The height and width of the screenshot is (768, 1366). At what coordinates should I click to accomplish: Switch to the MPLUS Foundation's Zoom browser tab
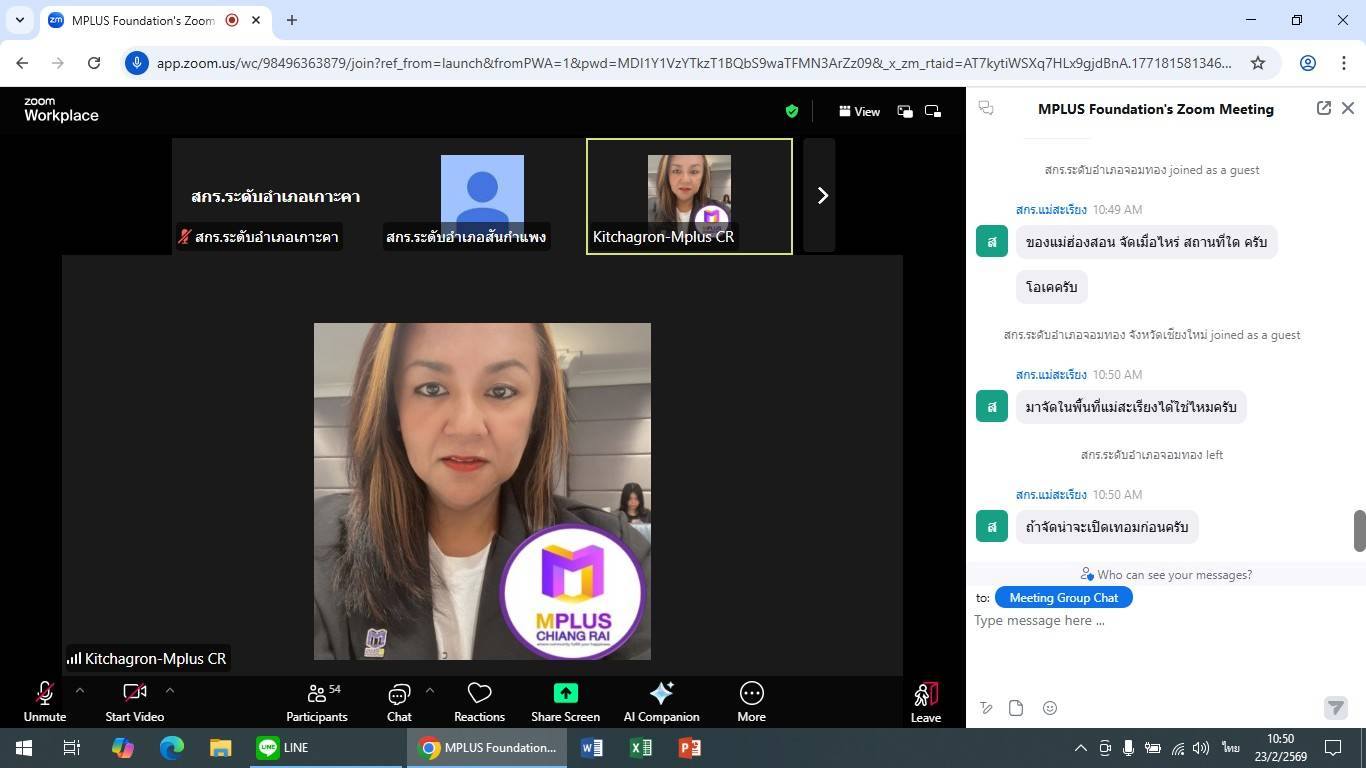(x=142, y=20)
